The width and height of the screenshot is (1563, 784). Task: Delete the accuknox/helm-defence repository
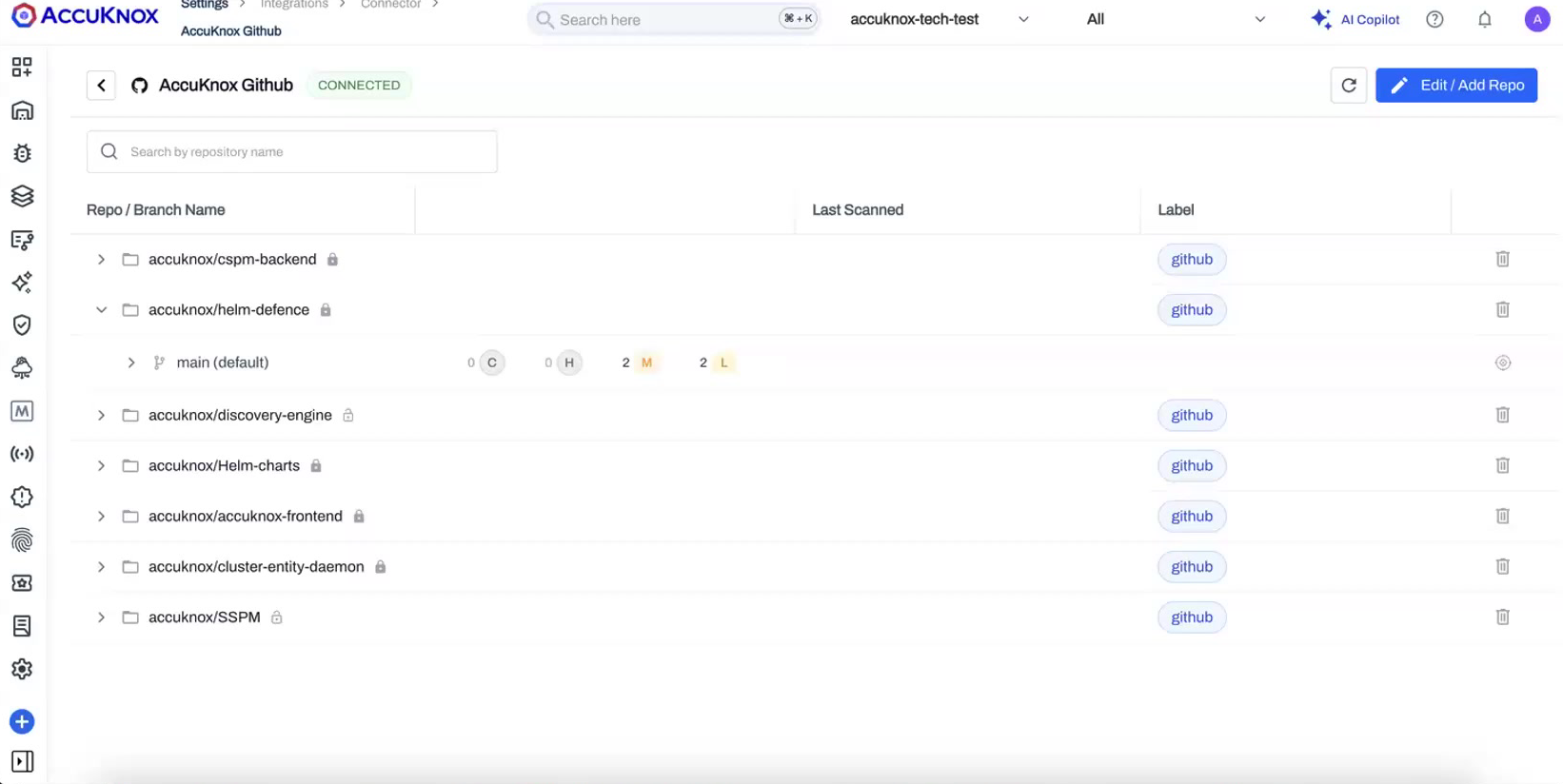pyautogui.click(x=1503, y=309)
